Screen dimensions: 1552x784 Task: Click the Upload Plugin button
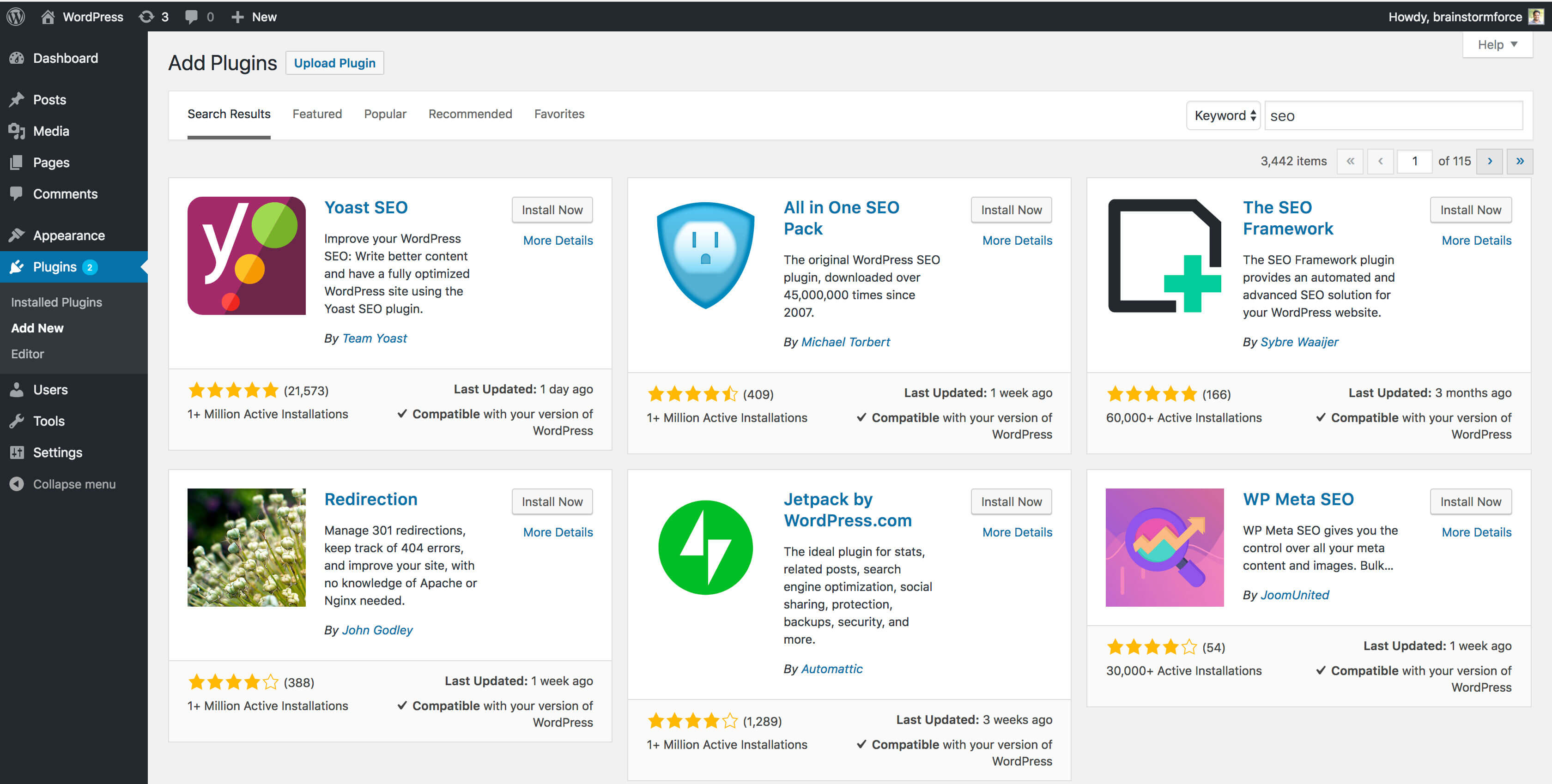tap(335, 63)
